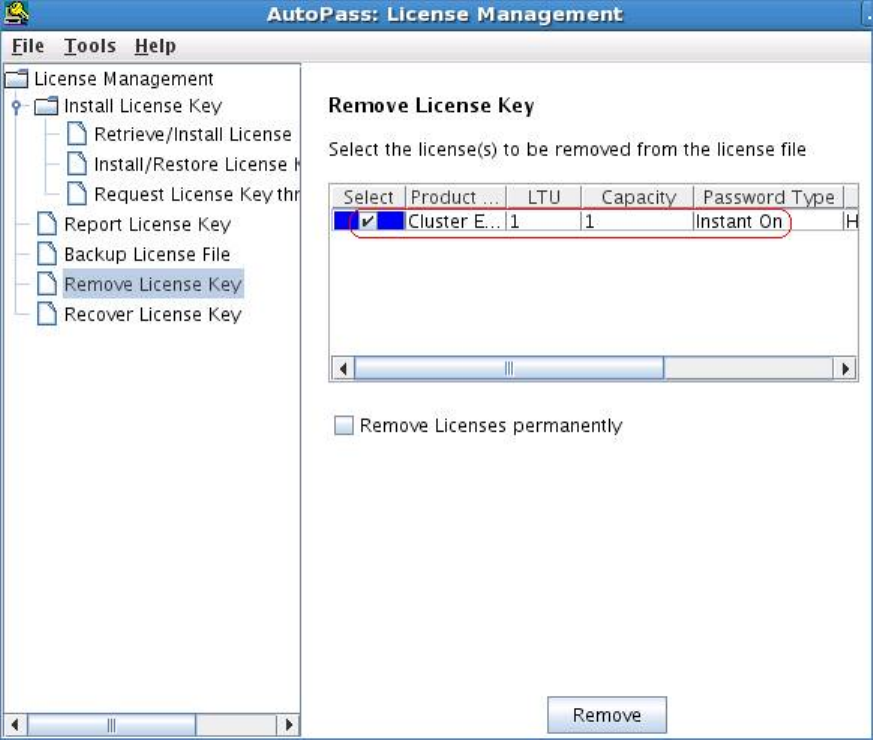
Task: Click license table's right scroll arrow
Action: tap(845, 368)
